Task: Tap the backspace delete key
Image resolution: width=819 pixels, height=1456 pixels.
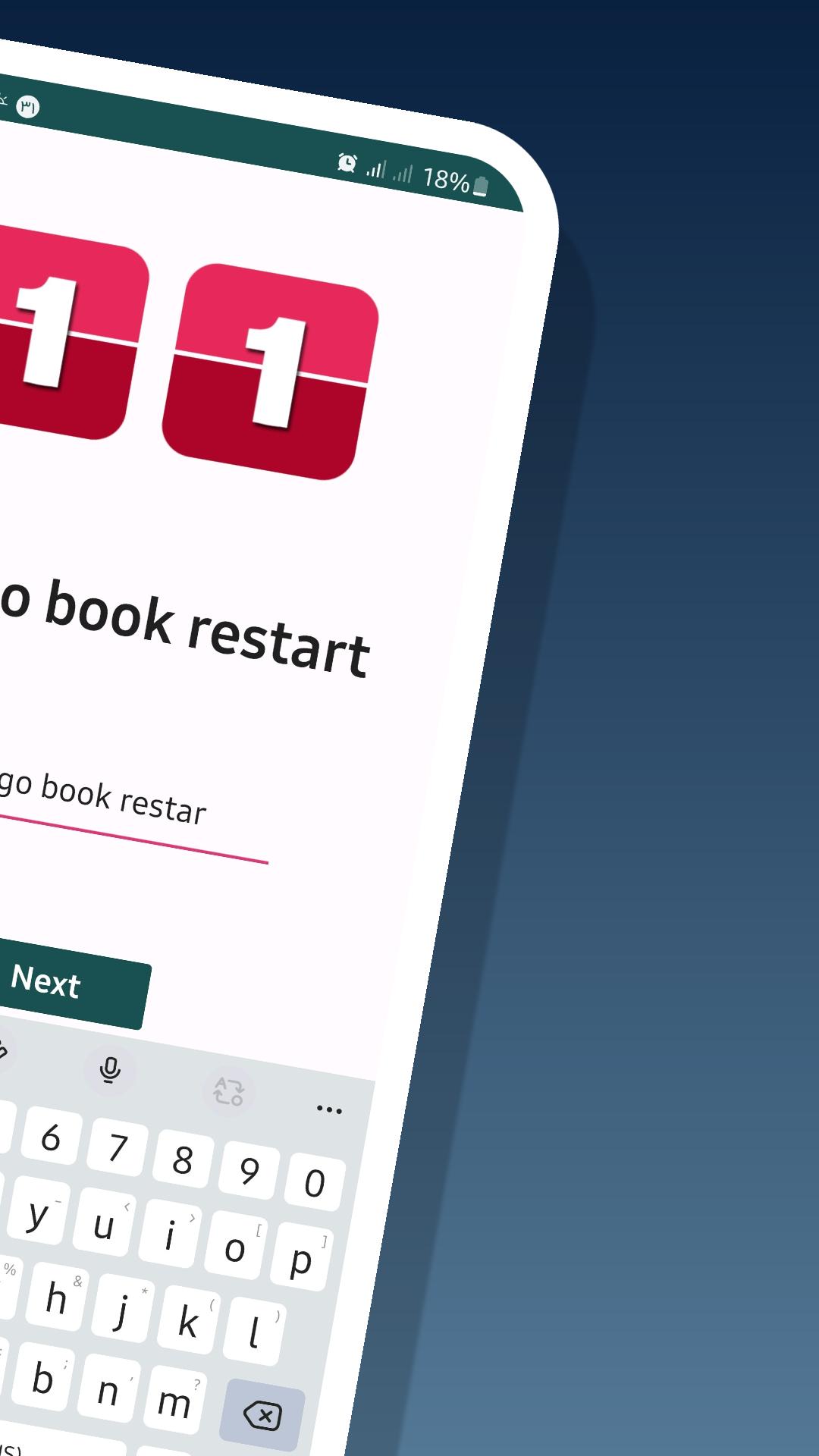Action: click(x=262, y=1416)
